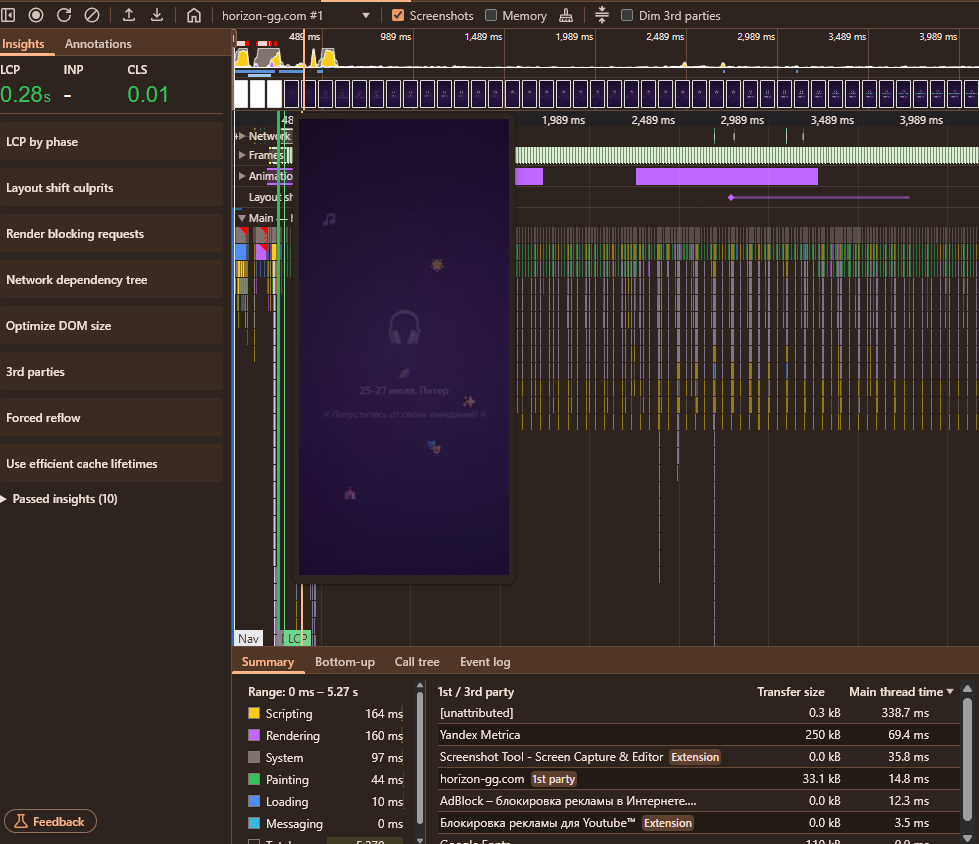Click the reload and record icon
Viewport: 979px width, 844px height.
coord(64,15)
